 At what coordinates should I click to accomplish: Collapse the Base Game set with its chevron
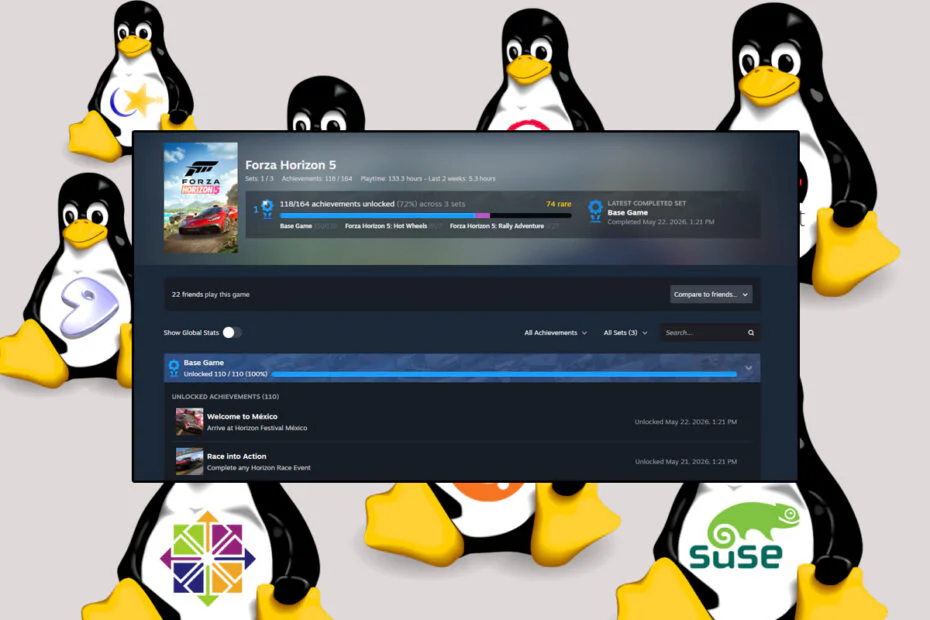click(749, 368)
